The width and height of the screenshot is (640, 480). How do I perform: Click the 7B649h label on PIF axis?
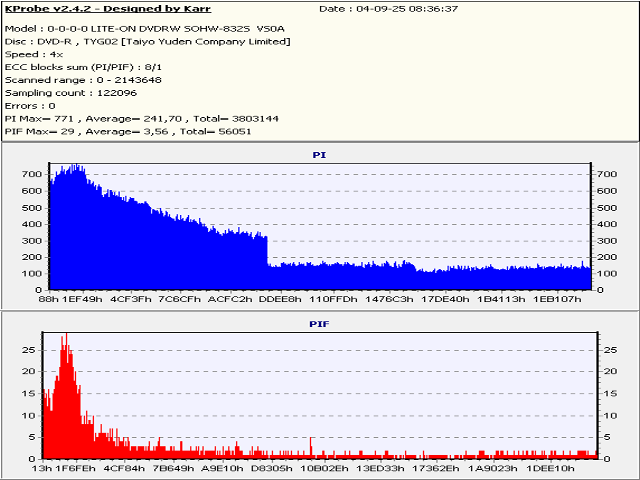click(173, 468)
